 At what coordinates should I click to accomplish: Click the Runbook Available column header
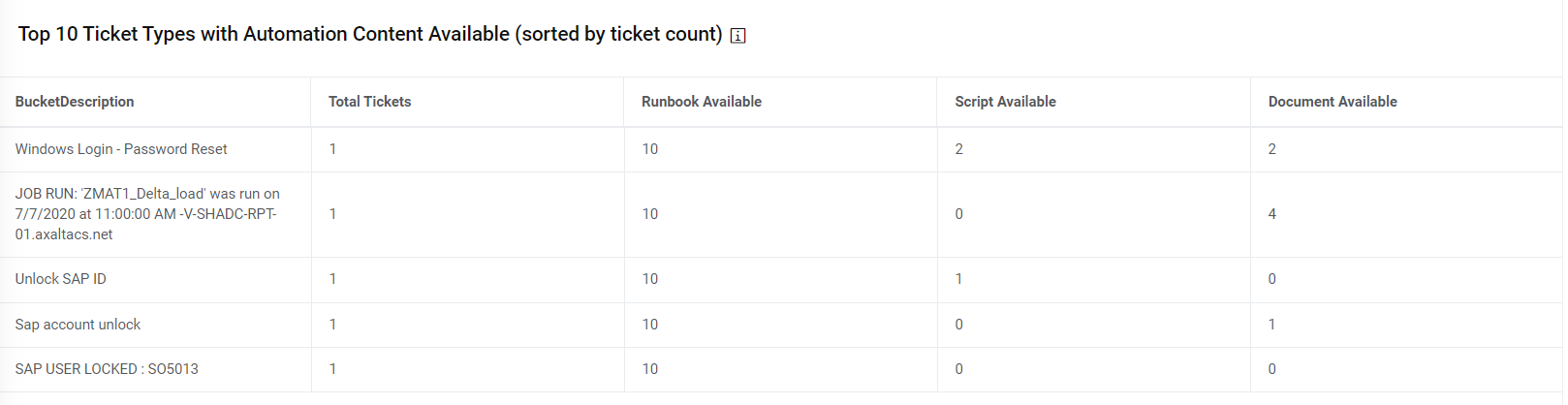[x=701, y=102]
